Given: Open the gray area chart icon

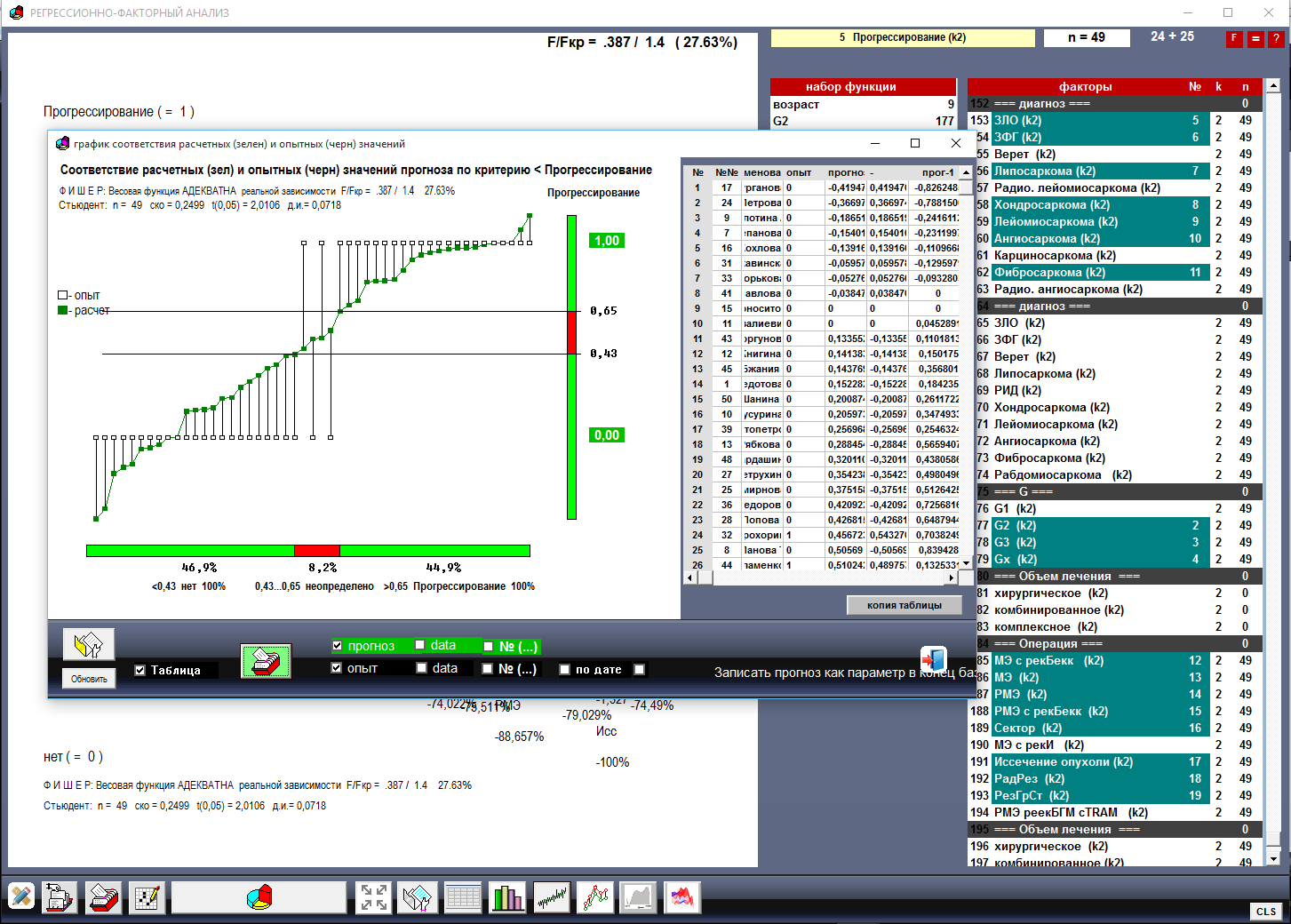Looking at the screenshot, I should pyautogui.click(x=638, y=897).
